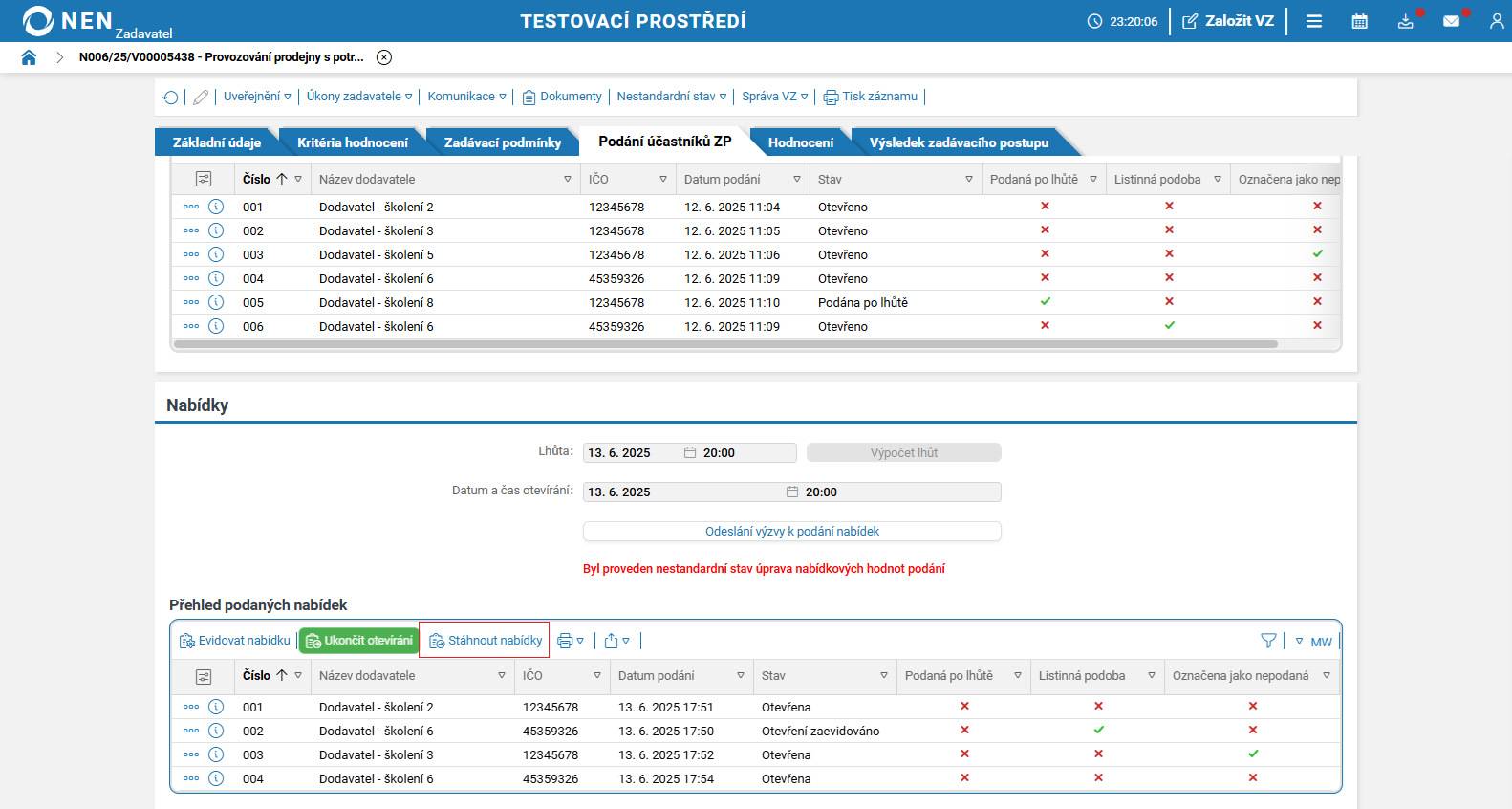Click the Stáhnout nabídky button
1512x809 pixels.
(x=486, y=641)
